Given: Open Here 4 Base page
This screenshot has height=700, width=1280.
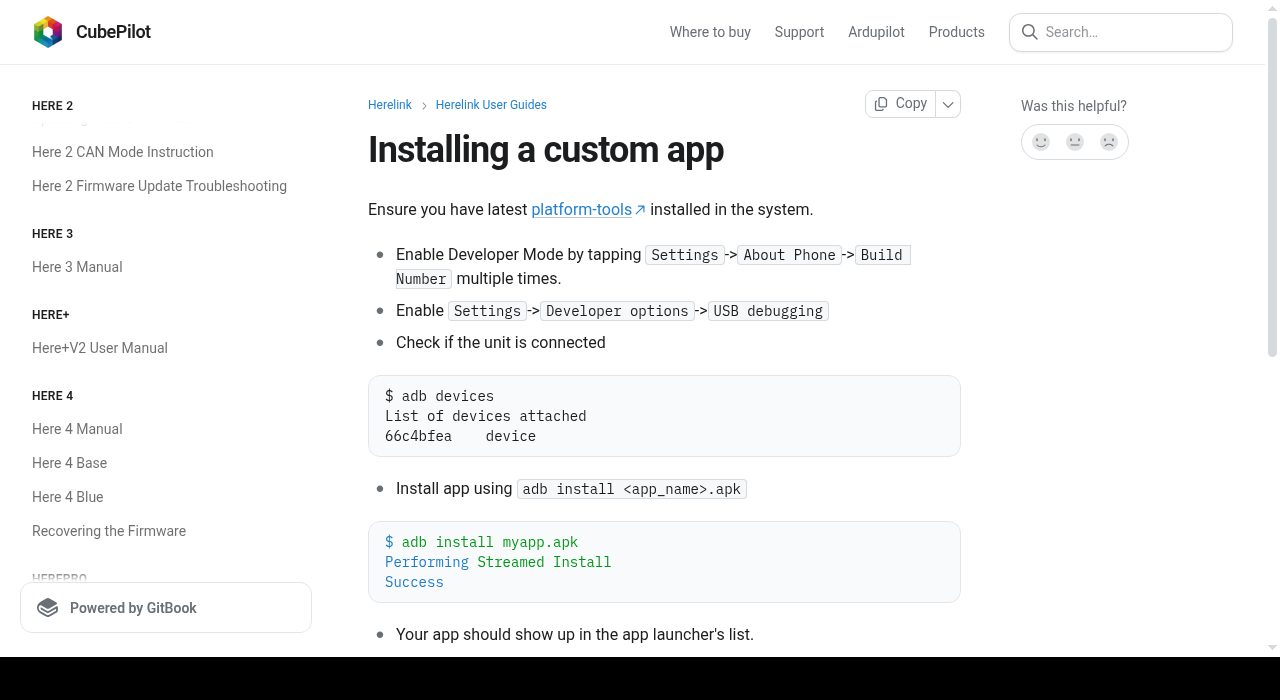Looking at the screenshot, I should click(69, 463).
